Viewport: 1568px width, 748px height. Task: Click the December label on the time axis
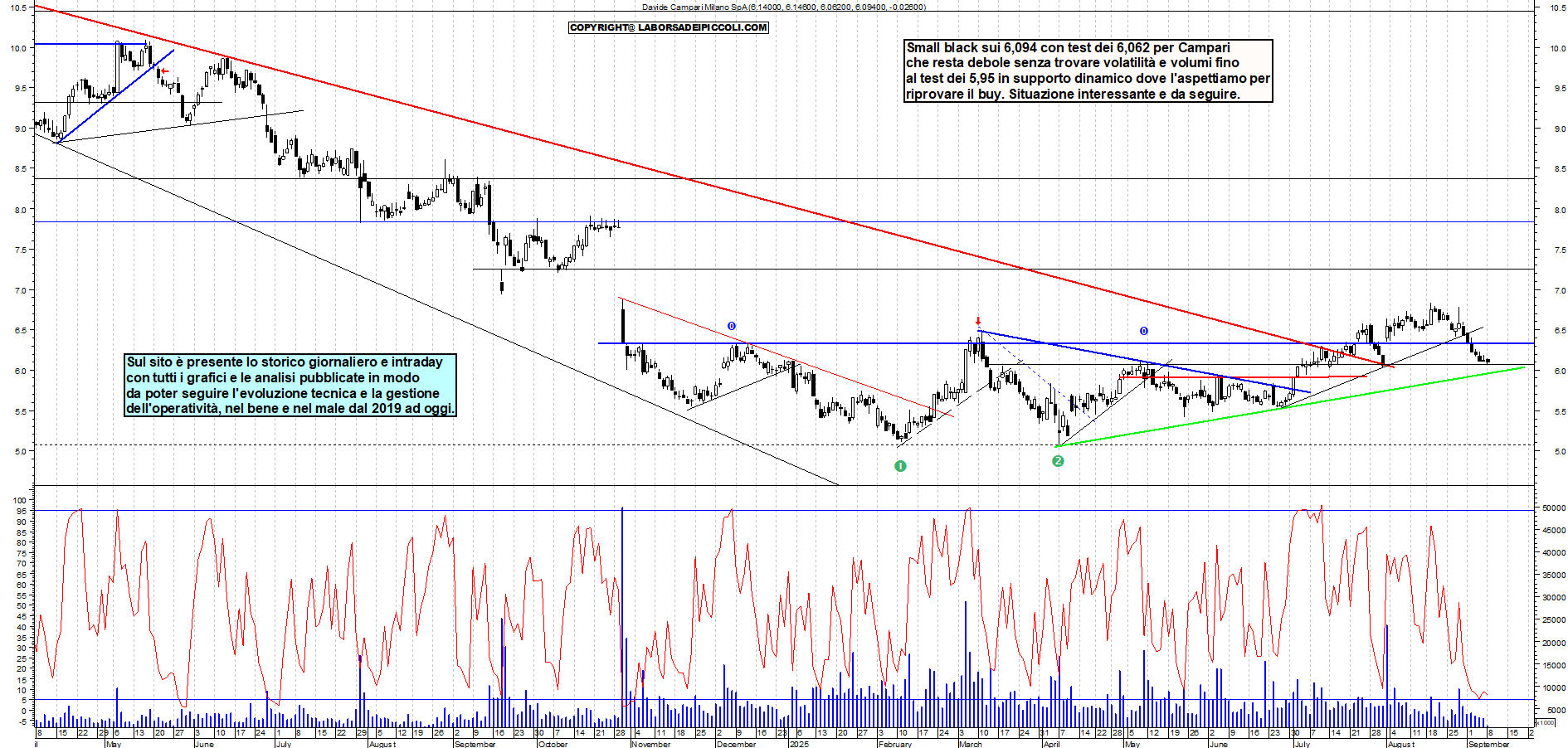click(736, 744)
